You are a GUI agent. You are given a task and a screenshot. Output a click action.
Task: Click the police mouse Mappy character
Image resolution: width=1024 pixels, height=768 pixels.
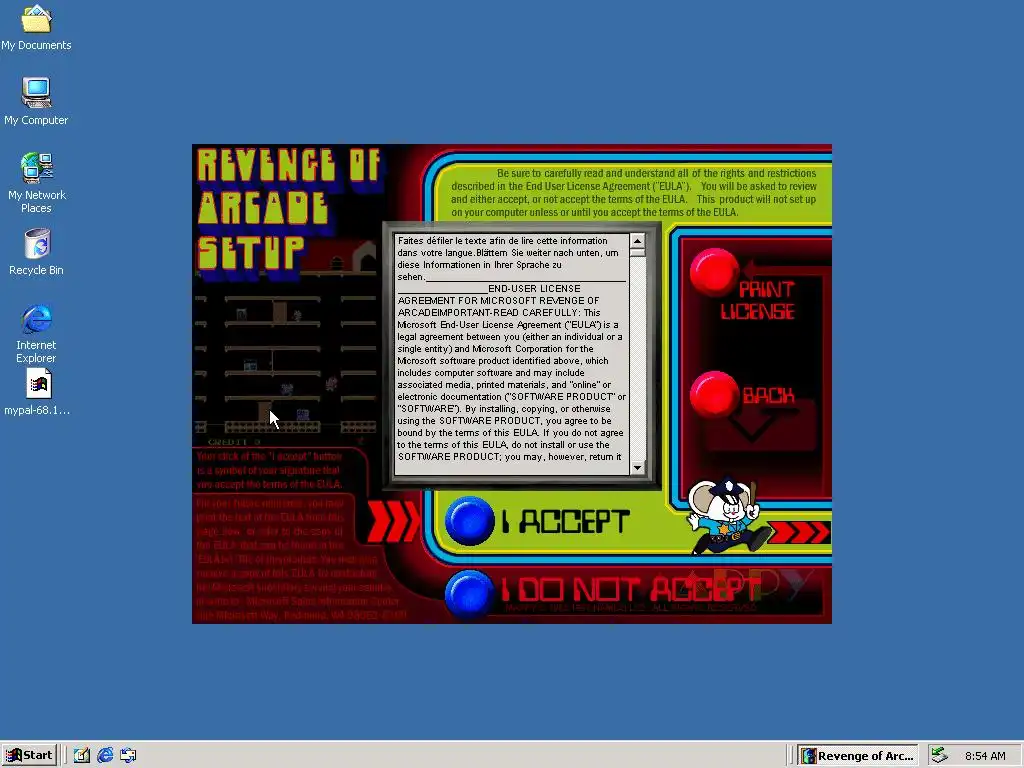pos(728,517)
